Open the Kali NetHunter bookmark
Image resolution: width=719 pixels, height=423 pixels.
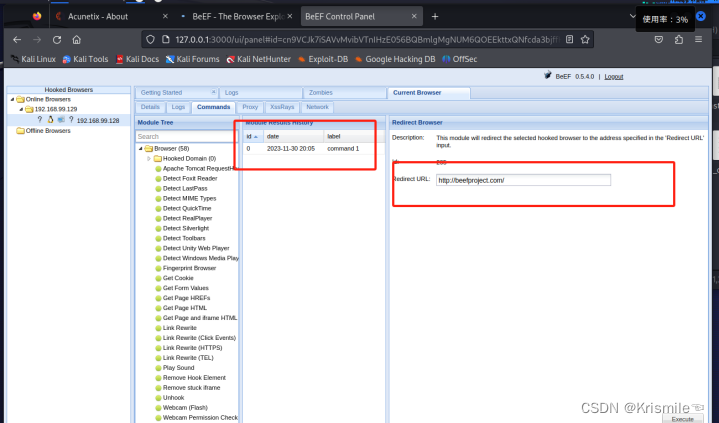click(x=259, y=59)
